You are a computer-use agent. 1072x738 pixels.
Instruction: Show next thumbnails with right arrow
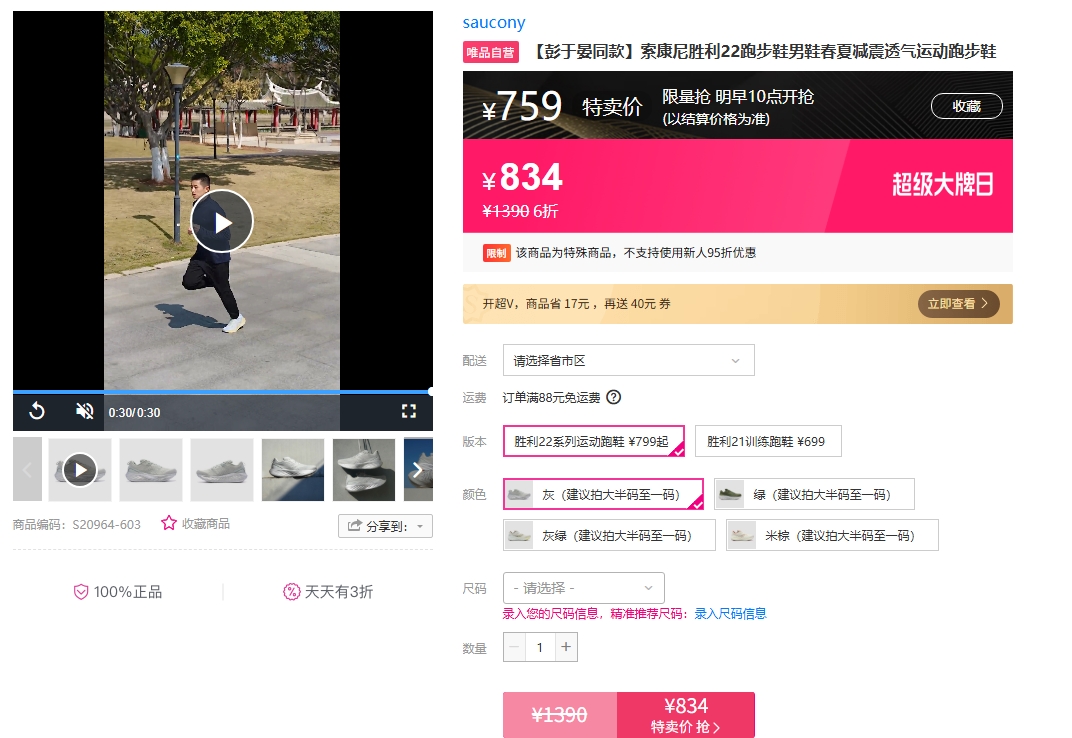coord(418,470)
